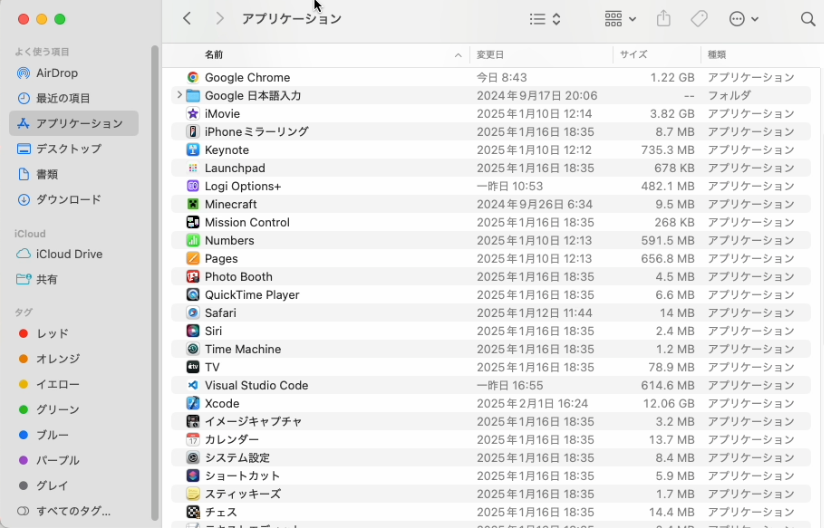The height and width of the screenshot is (528, 824).
Task: Click the Keynote app icon
Action: [193, 150]
